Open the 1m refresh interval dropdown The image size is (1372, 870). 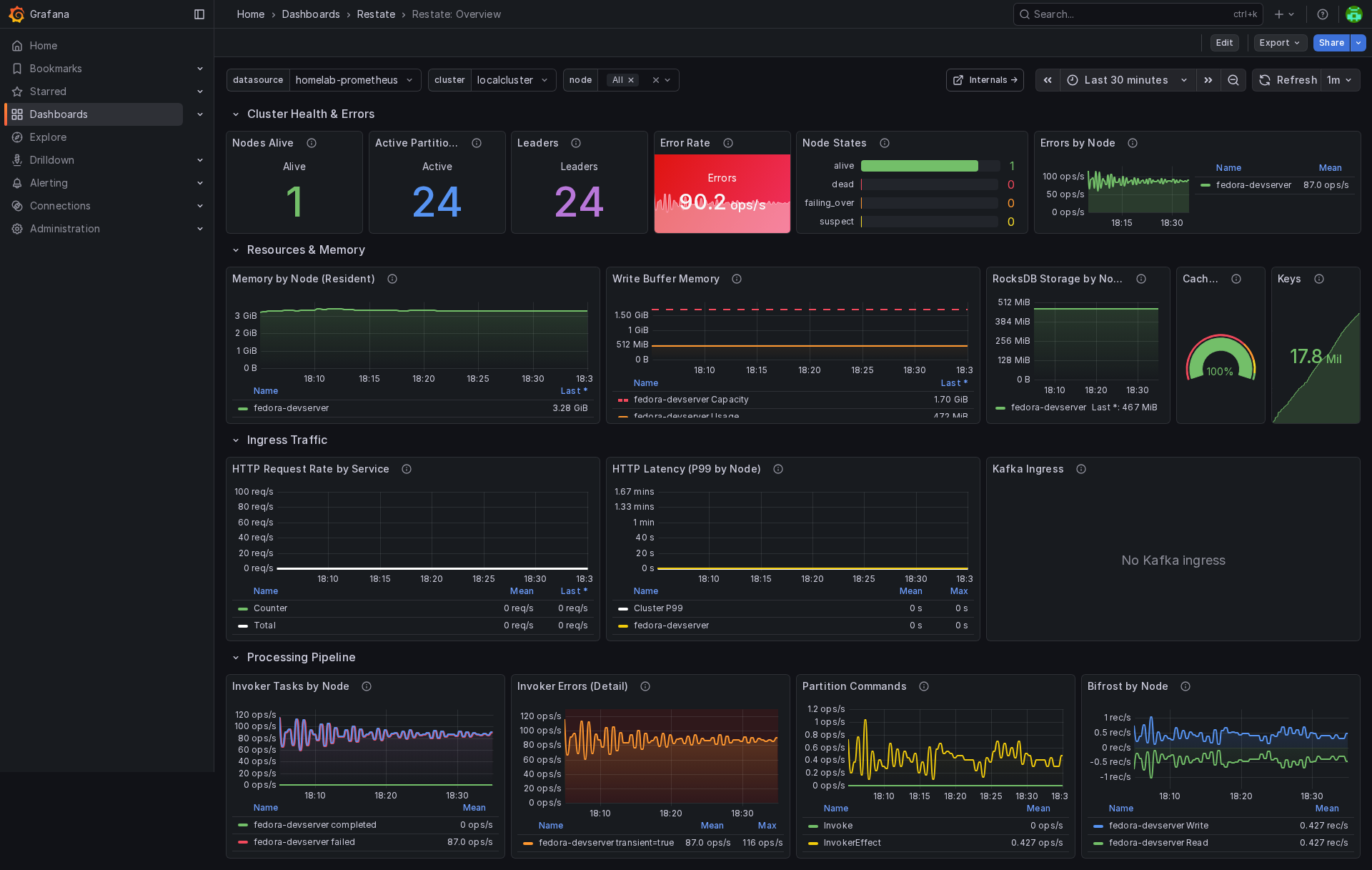coord(1339,80)
